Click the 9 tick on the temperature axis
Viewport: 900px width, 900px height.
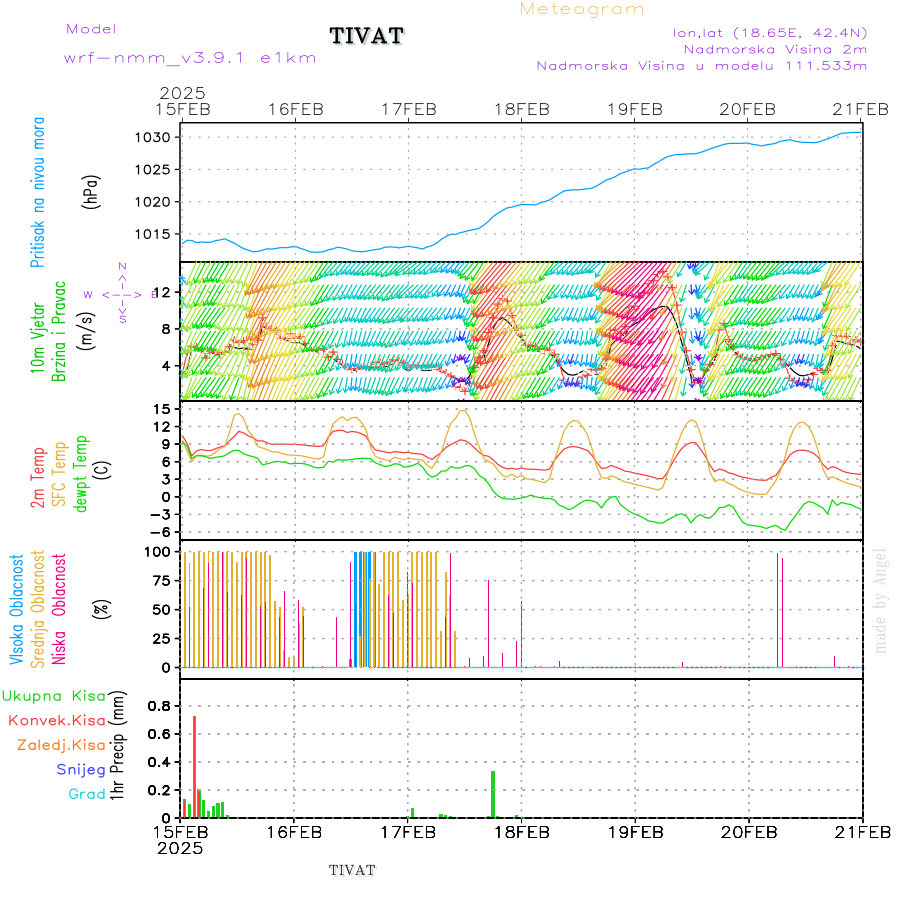tap(166, 444)
